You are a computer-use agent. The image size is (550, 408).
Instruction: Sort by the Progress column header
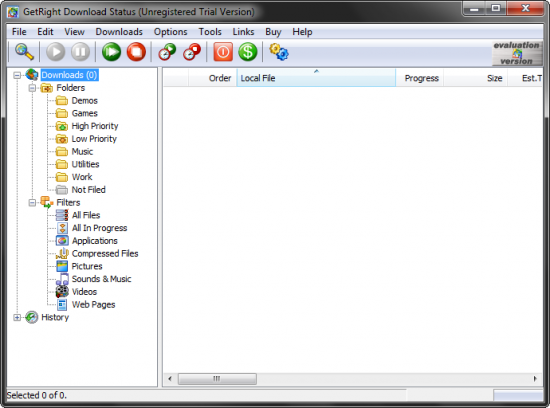[420, 78]
